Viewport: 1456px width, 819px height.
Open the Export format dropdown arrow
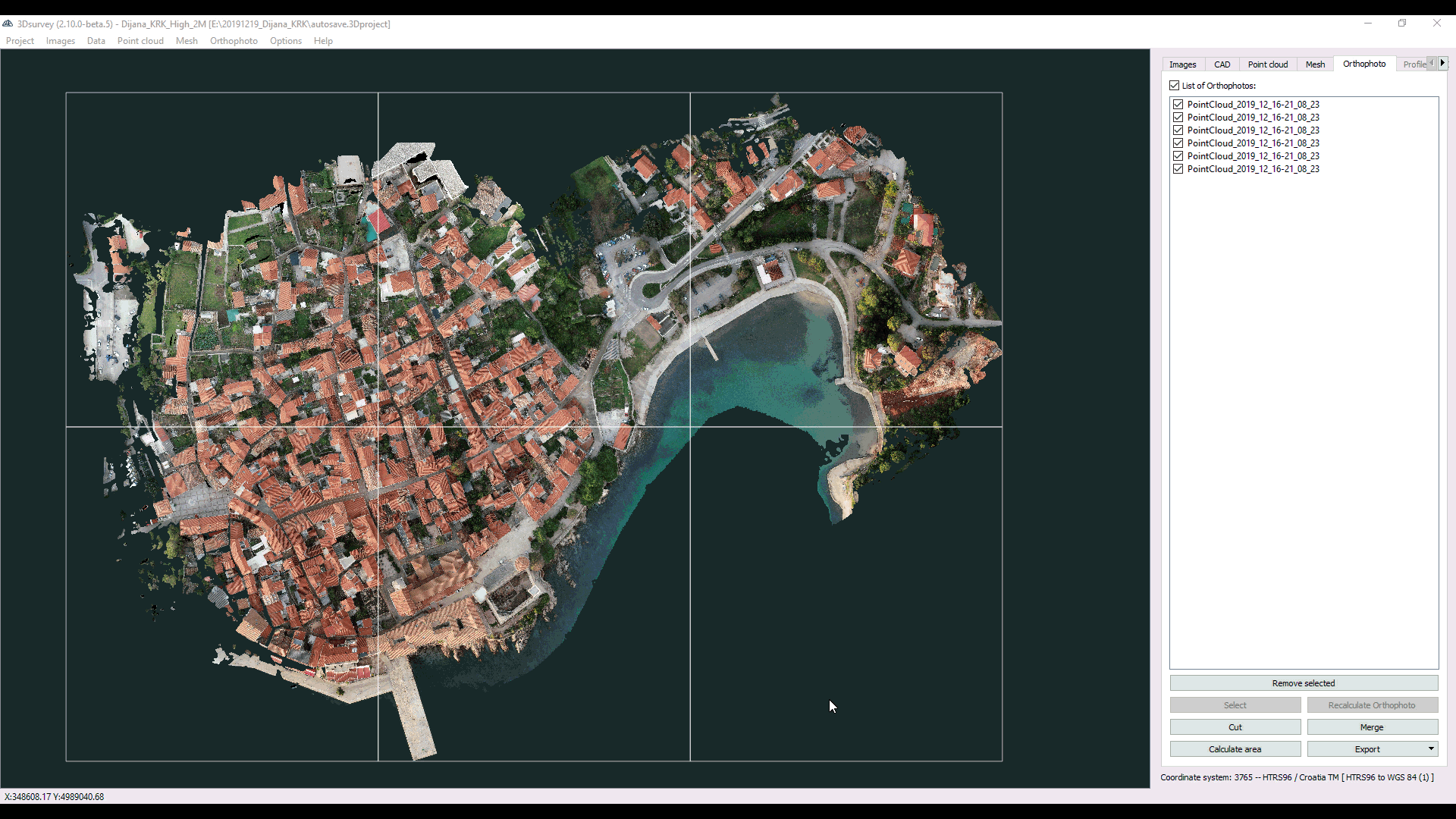pos(1430,748)
